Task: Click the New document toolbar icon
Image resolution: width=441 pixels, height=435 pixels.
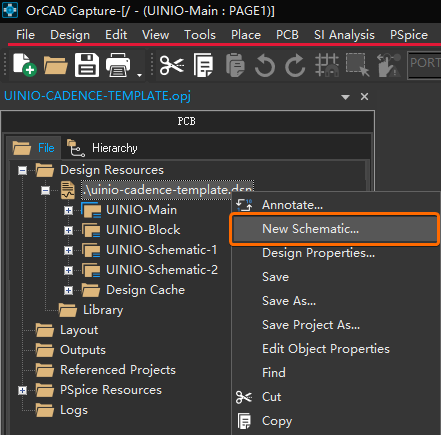Action: 24,65
